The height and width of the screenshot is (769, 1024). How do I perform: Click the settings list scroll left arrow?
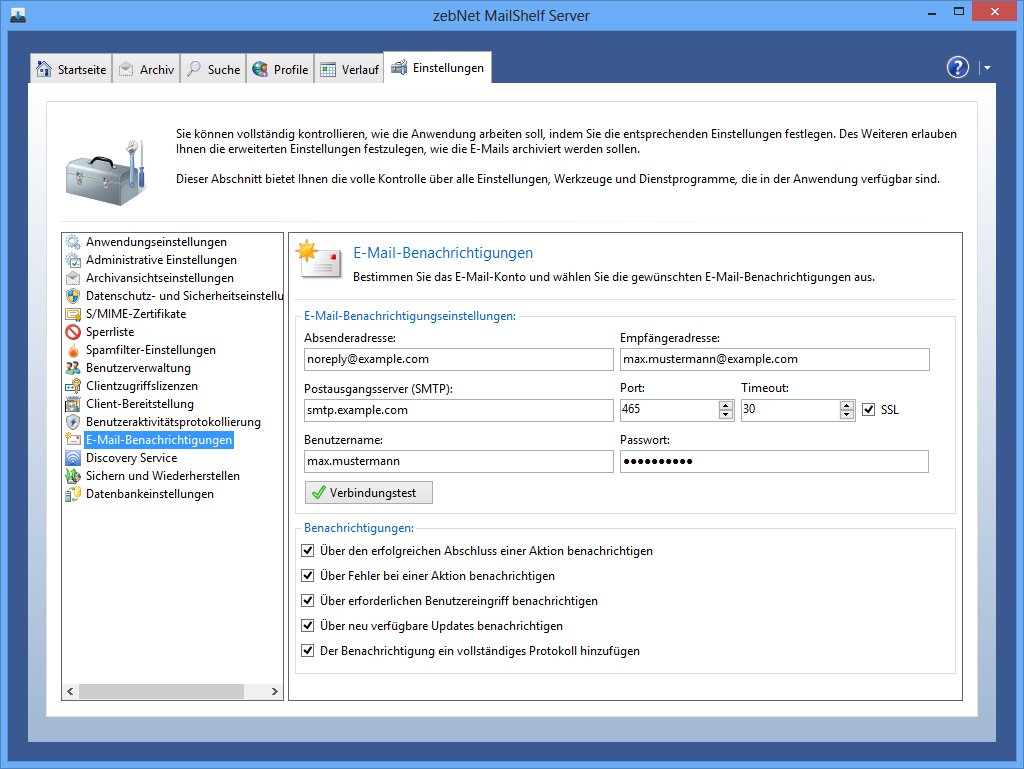(x=71, y=691)
